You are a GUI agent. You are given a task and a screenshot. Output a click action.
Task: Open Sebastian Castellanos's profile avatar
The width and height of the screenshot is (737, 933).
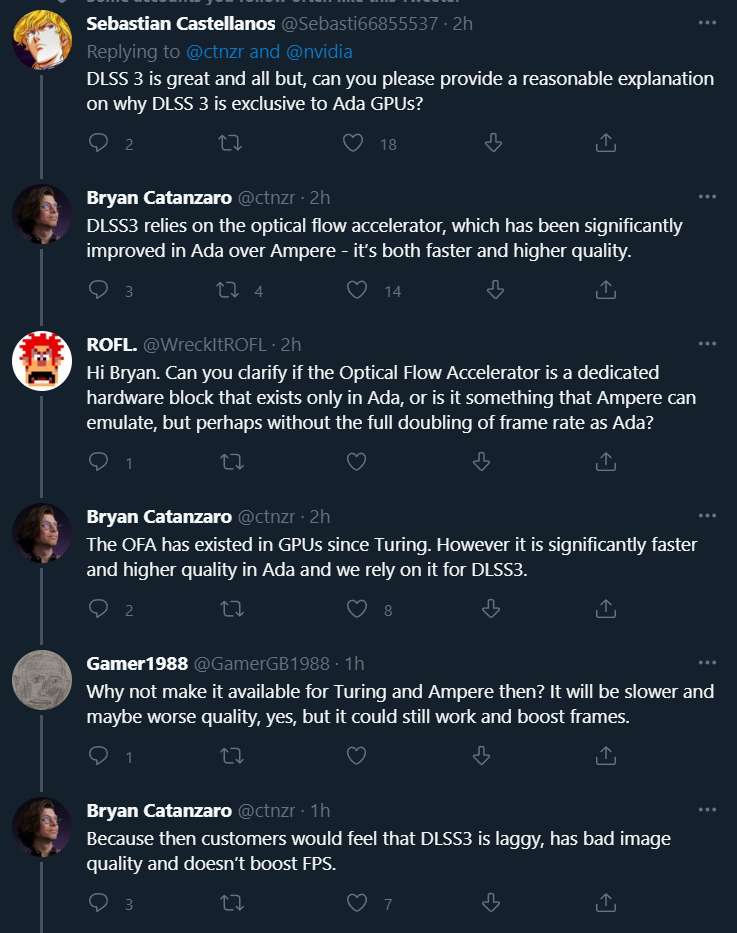pyautogui.click(x=42, y=40)
